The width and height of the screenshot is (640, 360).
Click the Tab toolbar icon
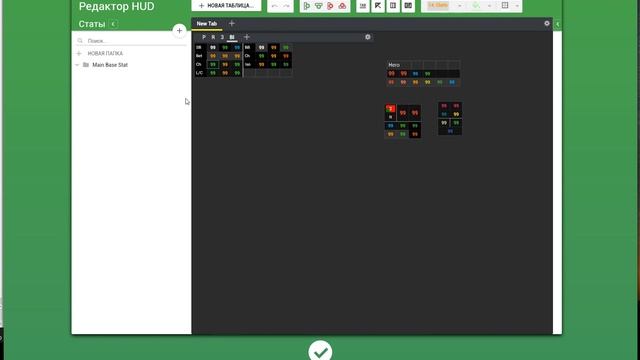(x=362, y=6)
